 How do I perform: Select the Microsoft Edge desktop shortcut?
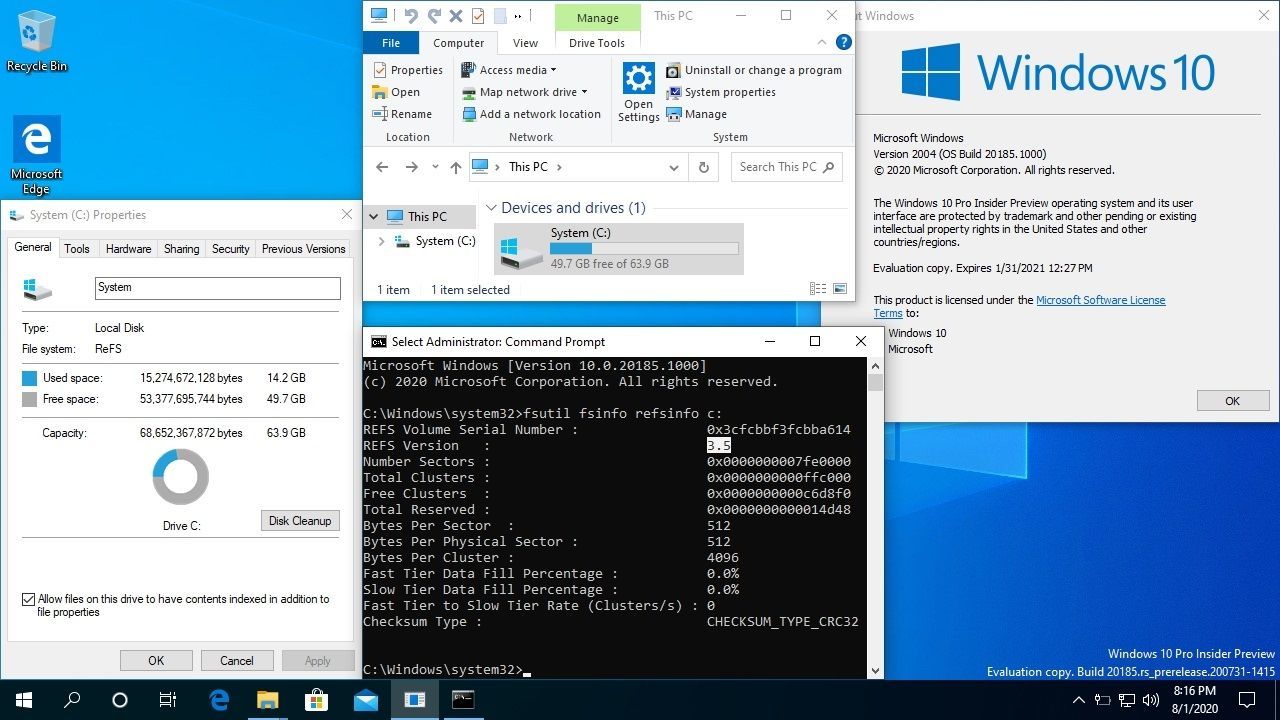[37, 155]
